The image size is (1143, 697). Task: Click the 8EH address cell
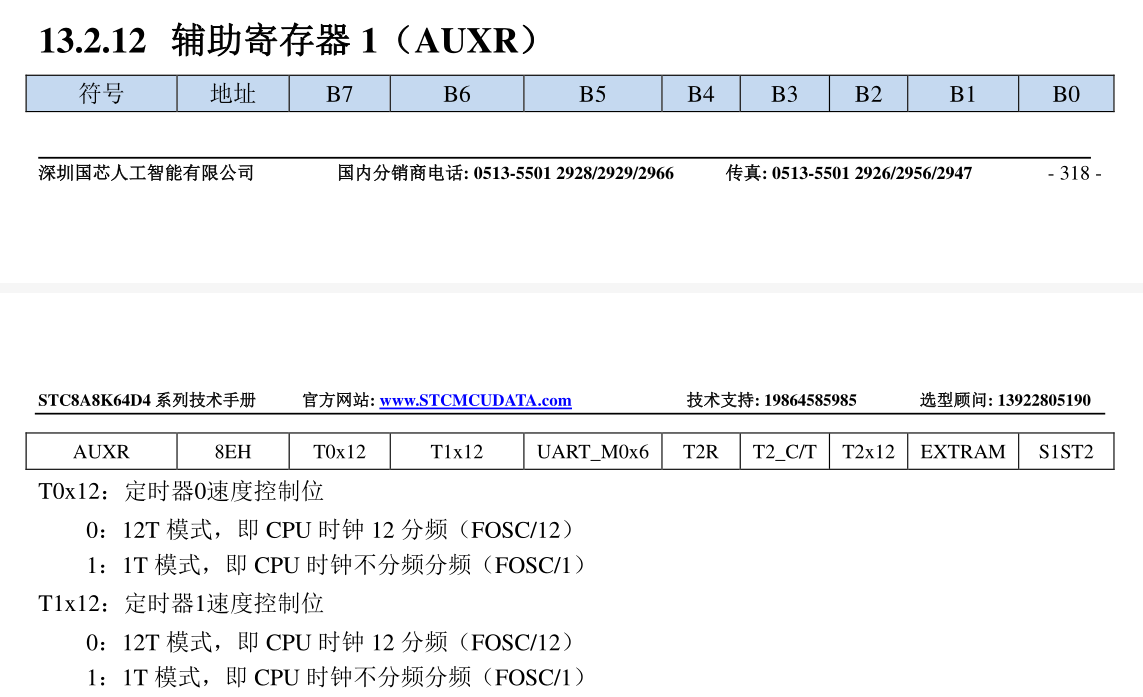click(x=233, y=452)
